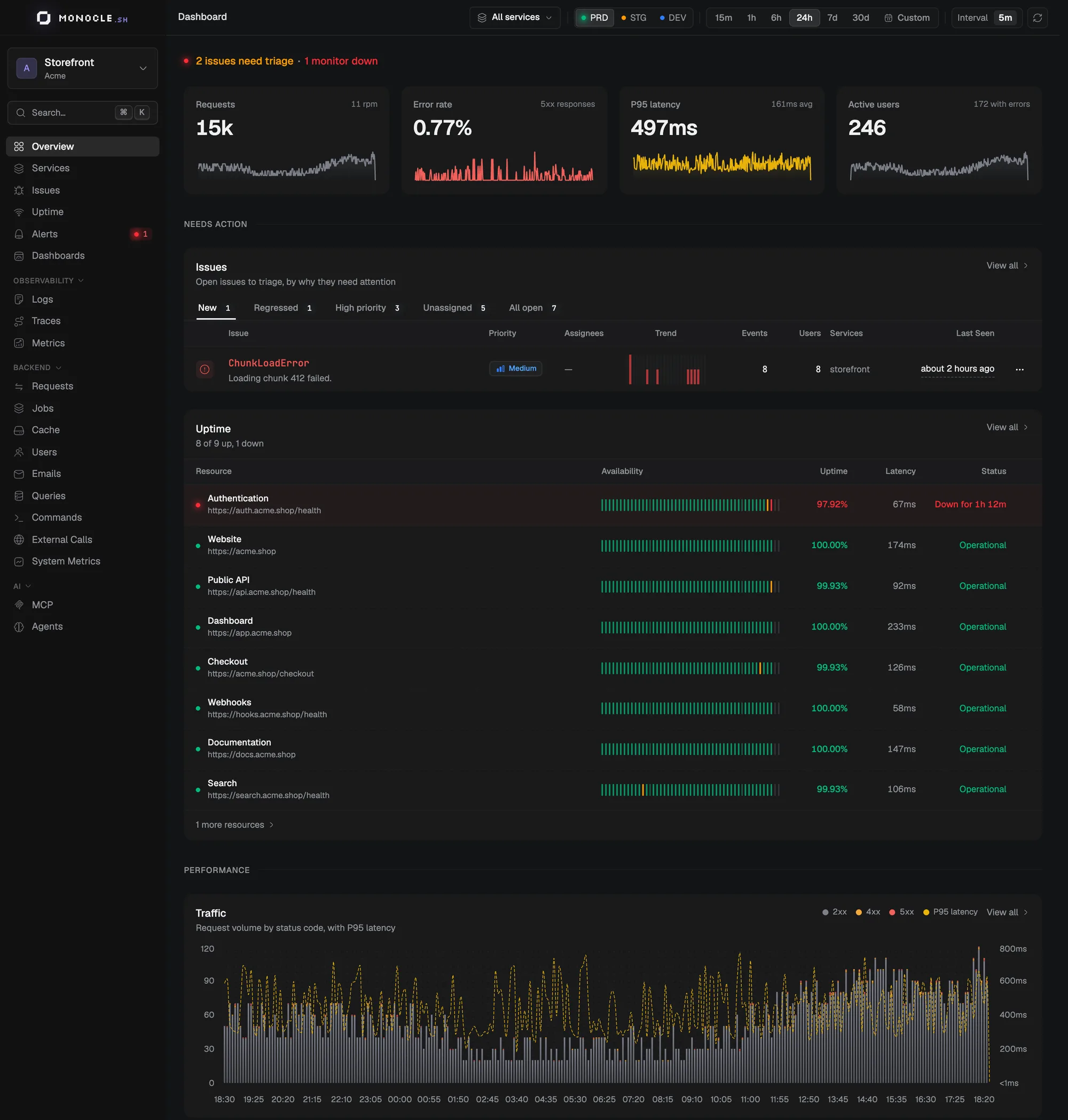The width and height of the screenshot is (1068, 1120).
Task: Switch to the Regressed issues tab
Action: [x=283, y=308]
